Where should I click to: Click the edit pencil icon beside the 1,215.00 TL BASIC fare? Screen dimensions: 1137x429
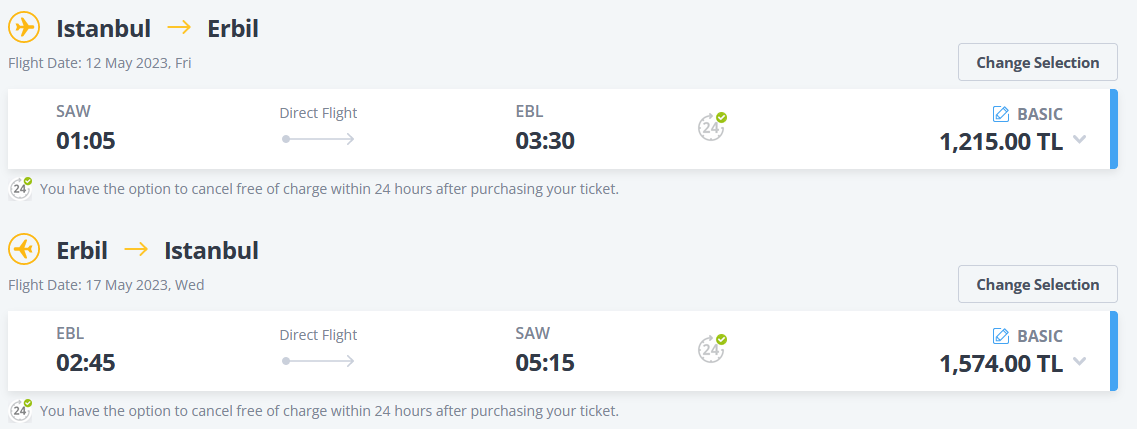click(1001, 114)
